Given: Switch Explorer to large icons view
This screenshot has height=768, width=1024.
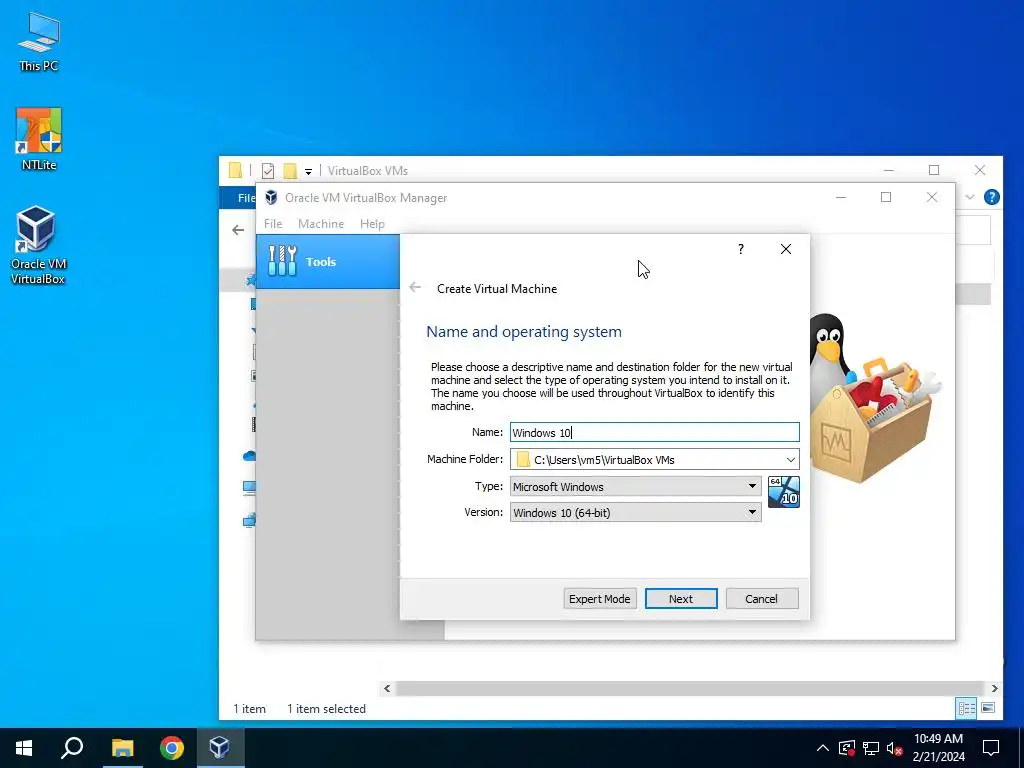Looking at the screenshot, I should pos(988,708).
